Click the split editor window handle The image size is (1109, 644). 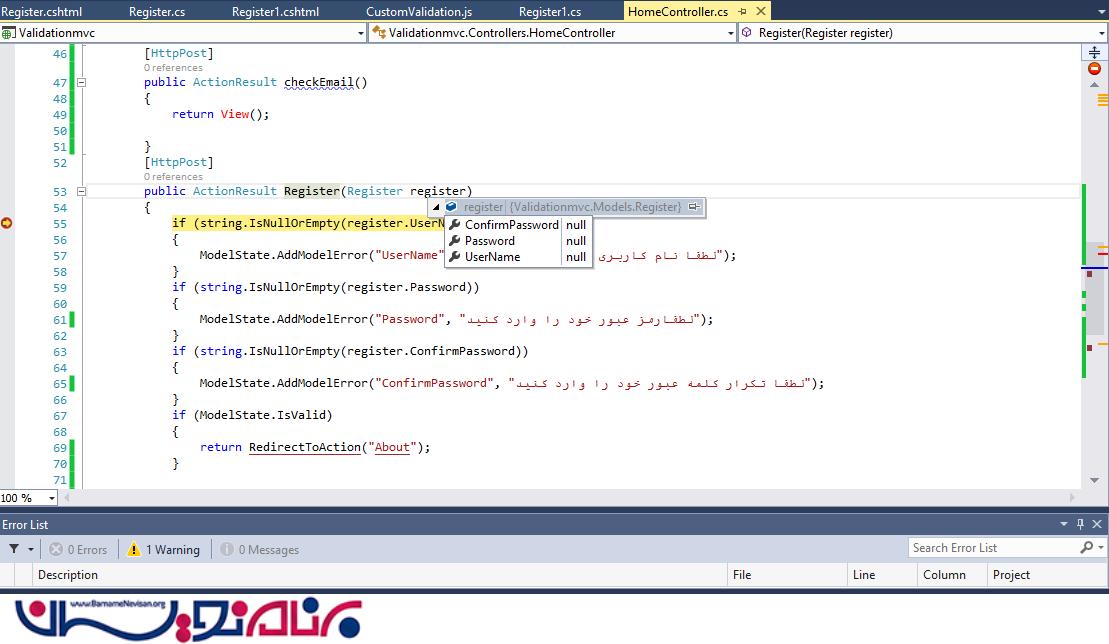[x=1094, y=52]
